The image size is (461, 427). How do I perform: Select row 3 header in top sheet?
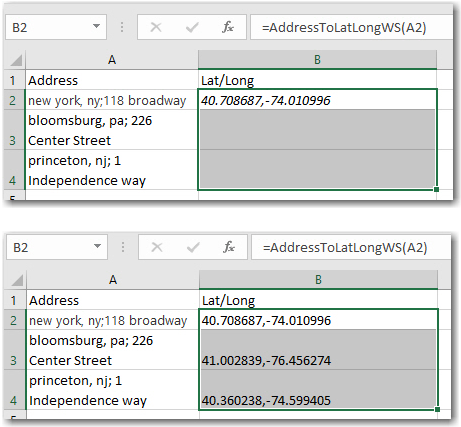(x=13, y=130)
